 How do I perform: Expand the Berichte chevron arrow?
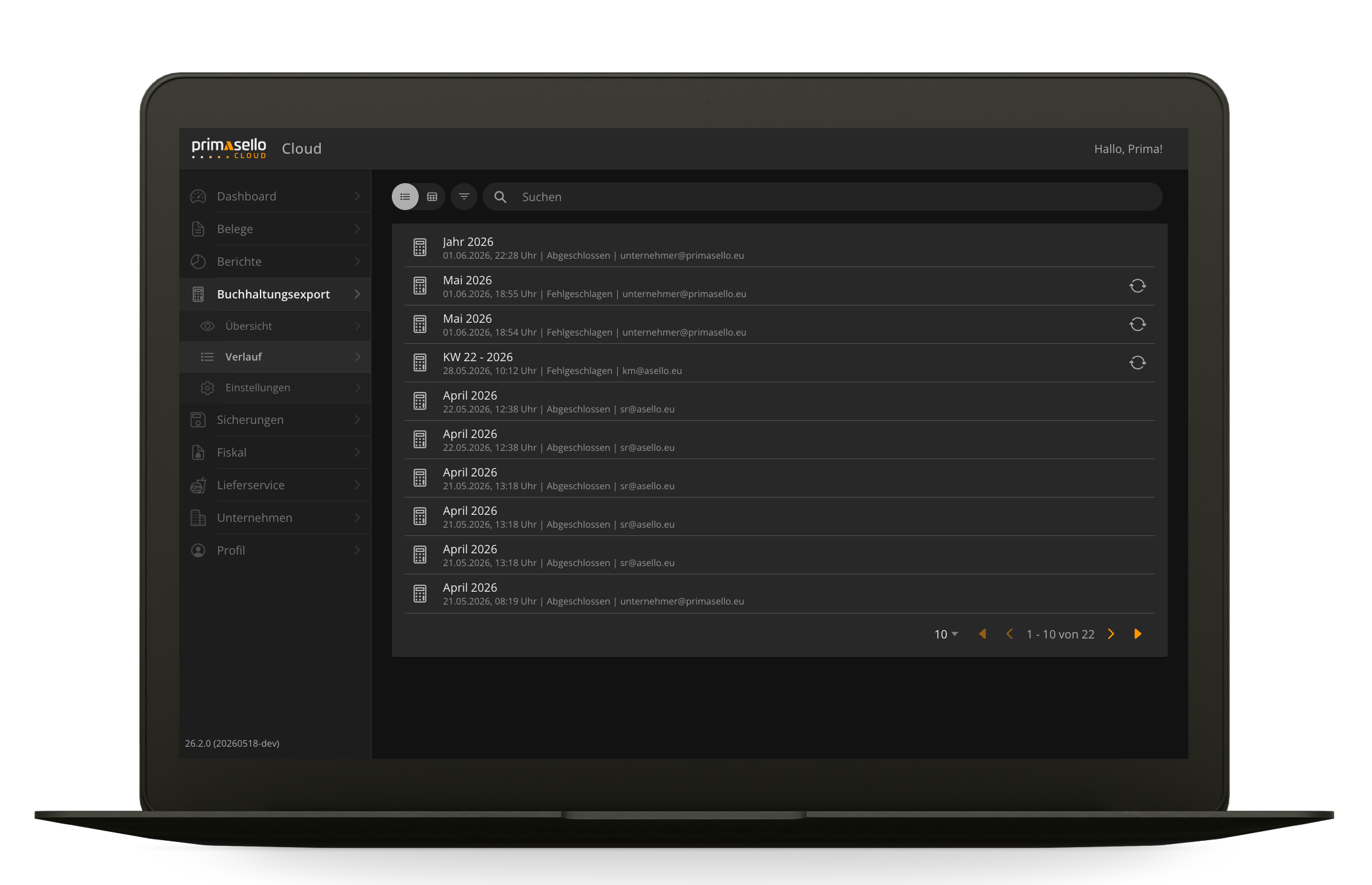coord(357,261)
